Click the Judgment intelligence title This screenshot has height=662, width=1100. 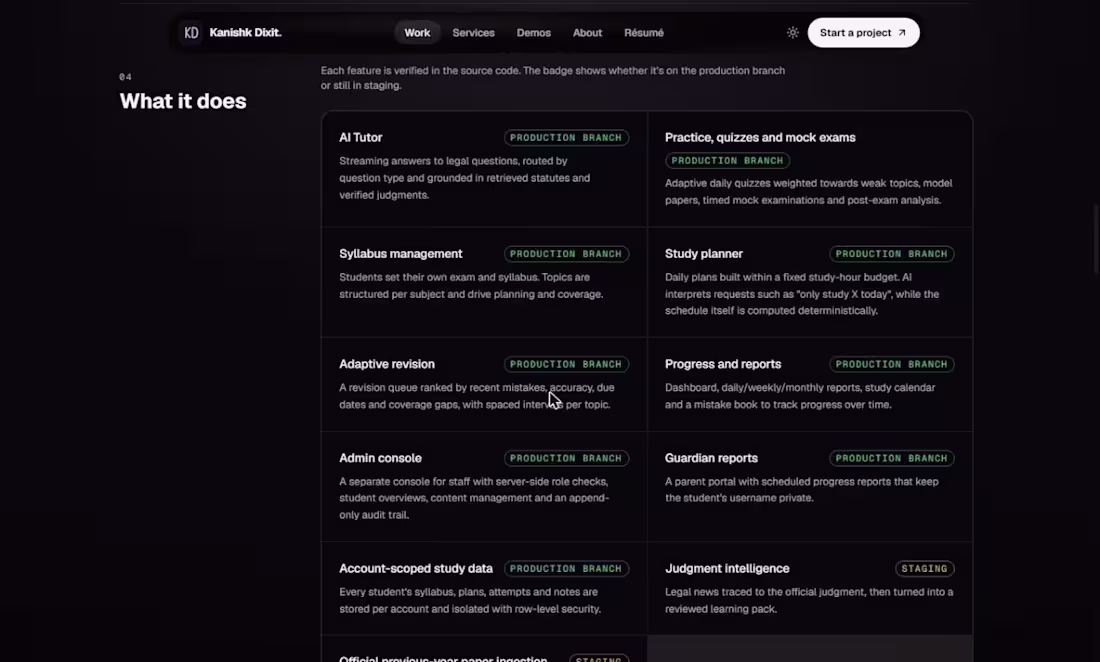[x=727, y=569]
